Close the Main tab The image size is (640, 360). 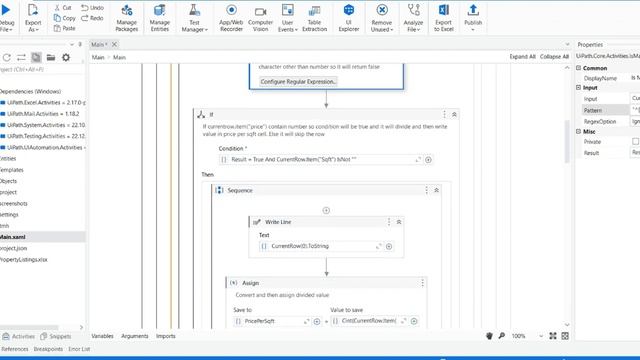click(114, 44)
